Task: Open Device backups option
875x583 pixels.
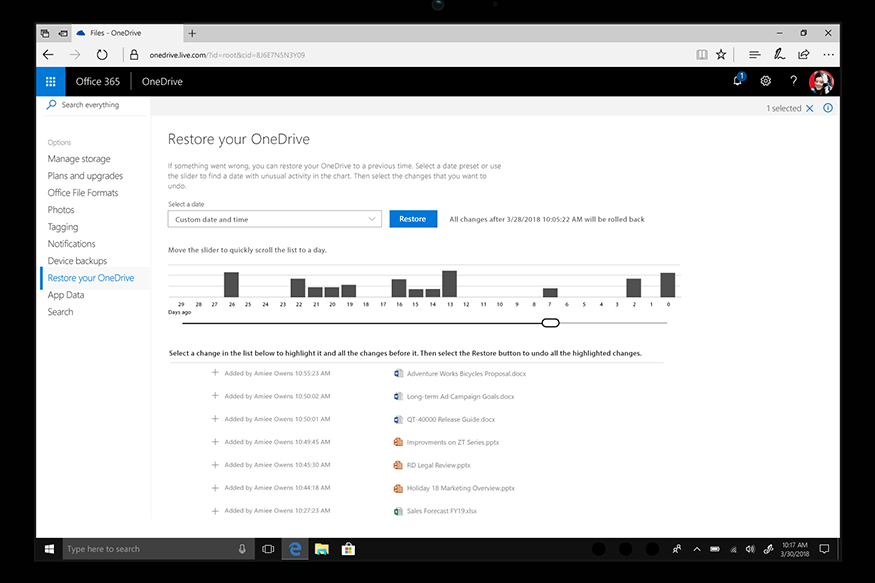Action: [x=77, y=261]
